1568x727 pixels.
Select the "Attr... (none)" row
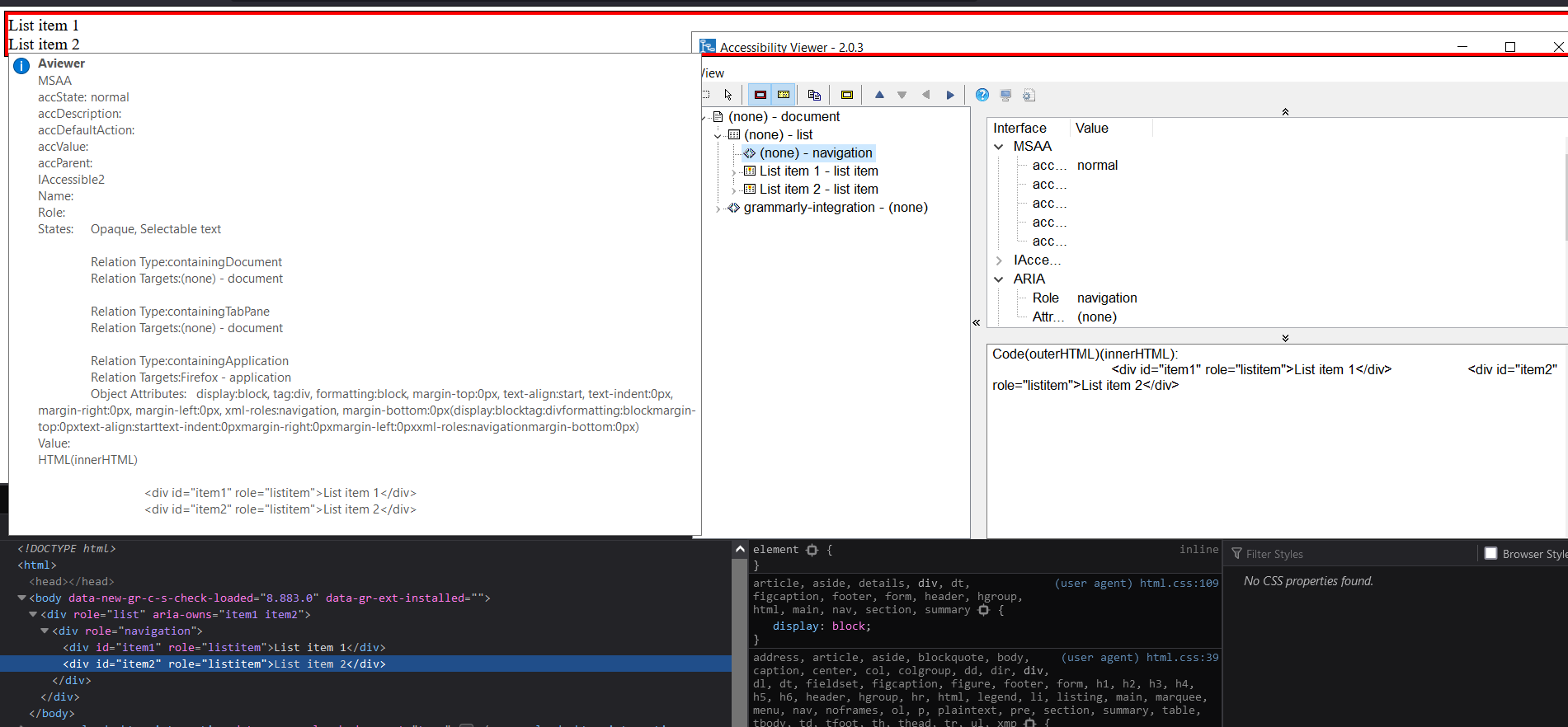pos(1075,317)
